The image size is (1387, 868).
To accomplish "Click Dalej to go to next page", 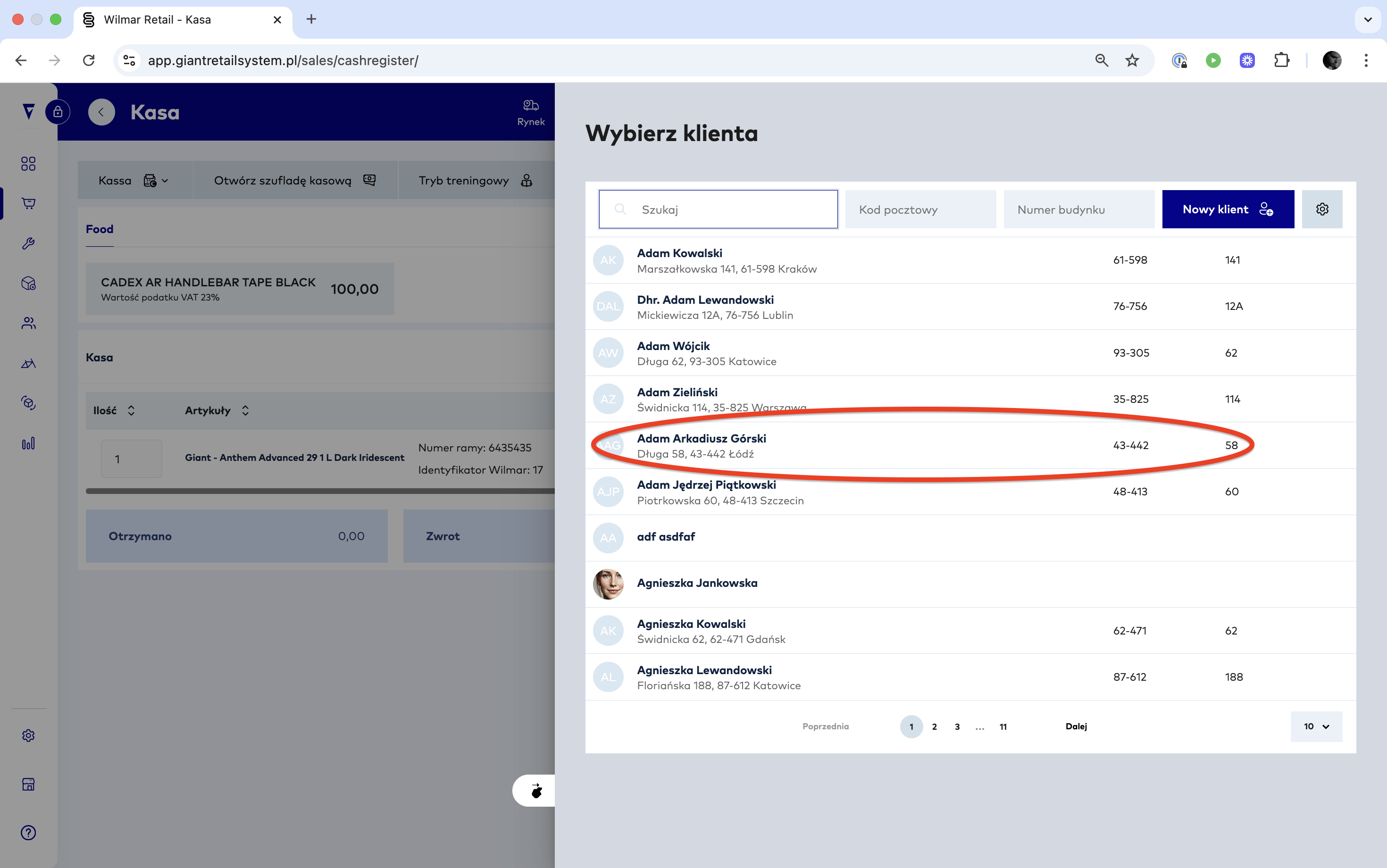I will pyautogui.click(x=1076, y=726).
